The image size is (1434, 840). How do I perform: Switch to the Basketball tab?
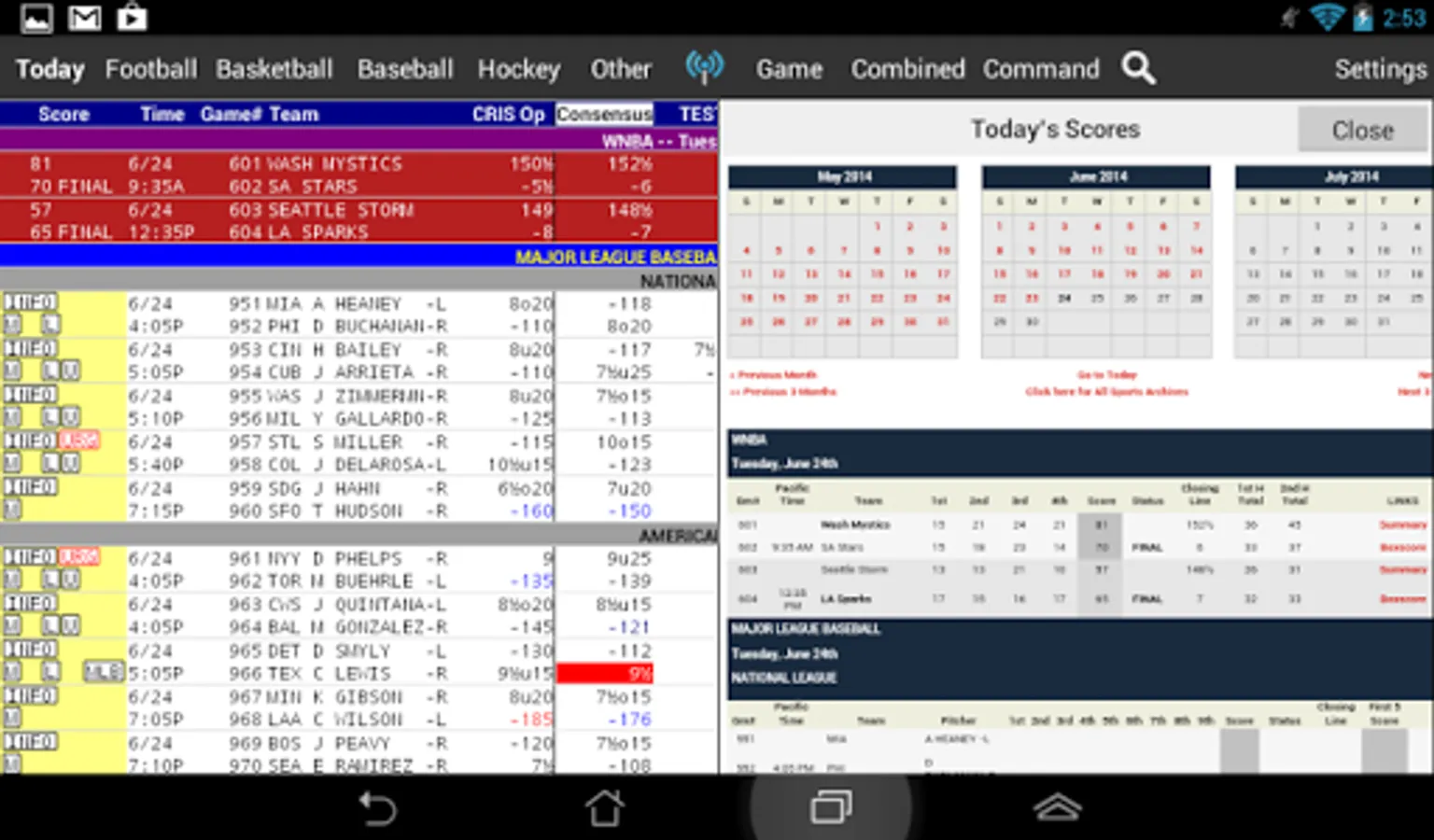click(x=274, y=69)
